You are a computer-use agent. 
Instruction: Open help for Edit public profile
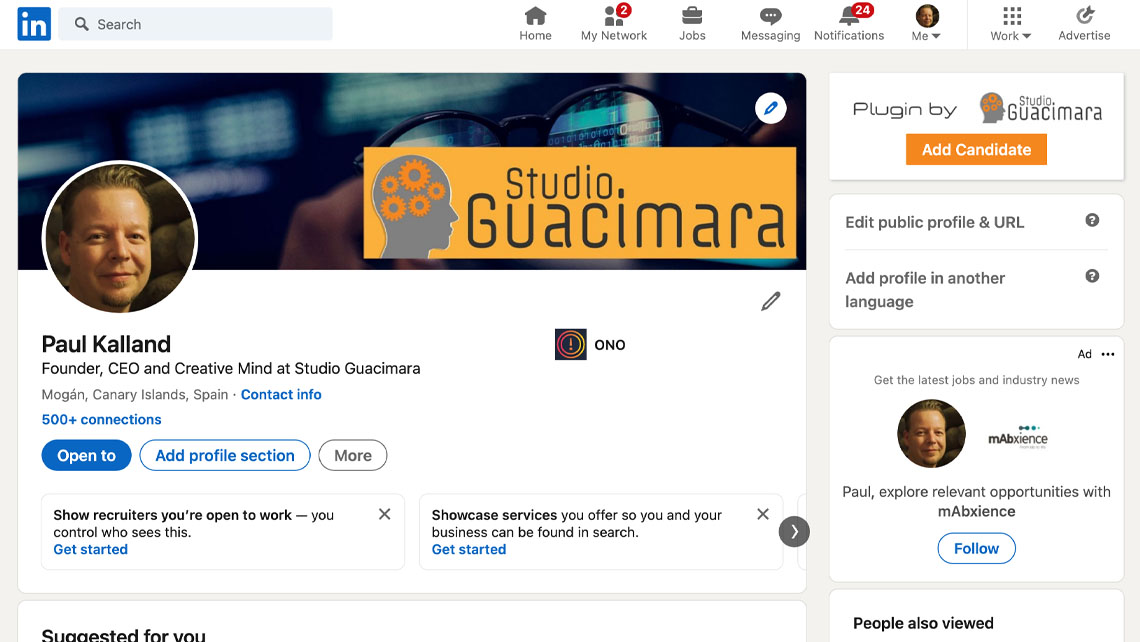pos(1092,220)
